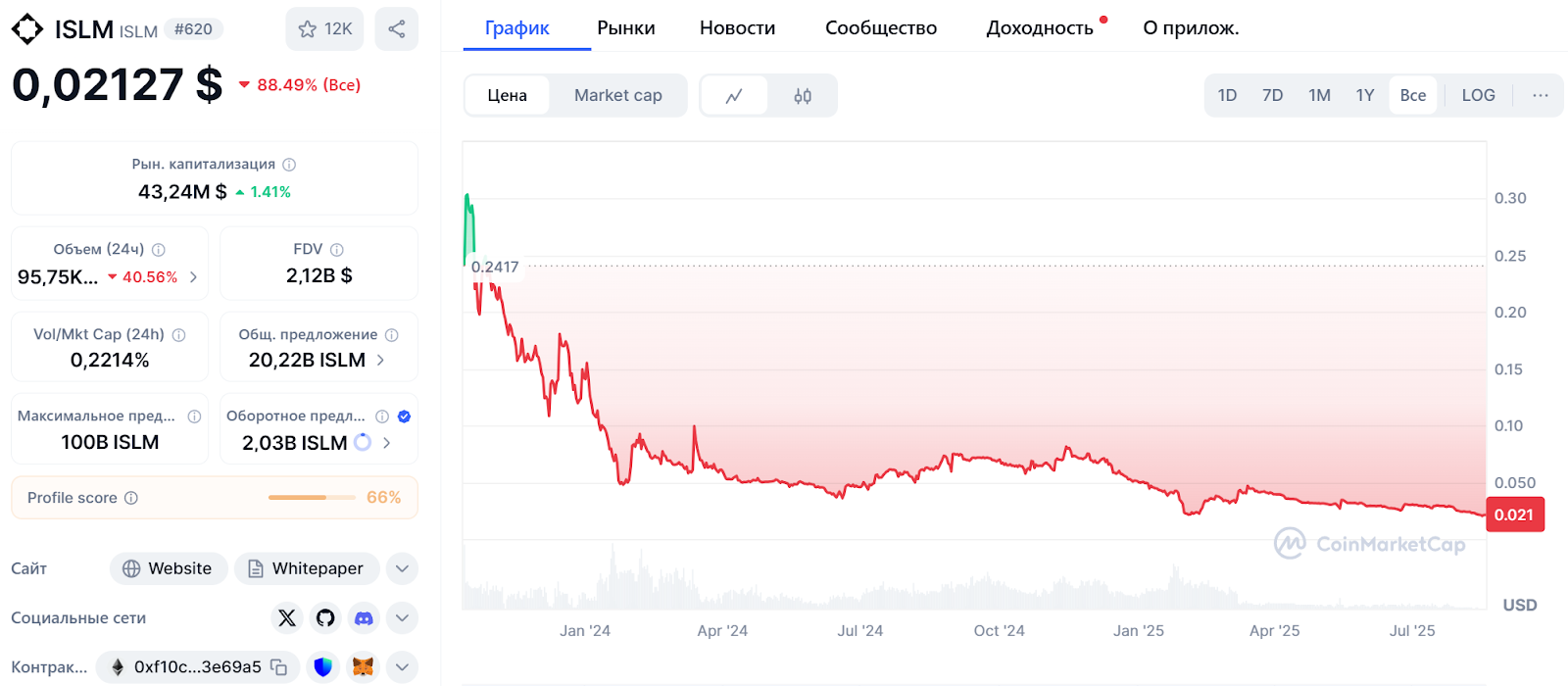Click the Profile score progress bar
This screenshot has width=1568, height=686.
click(312, 498)
